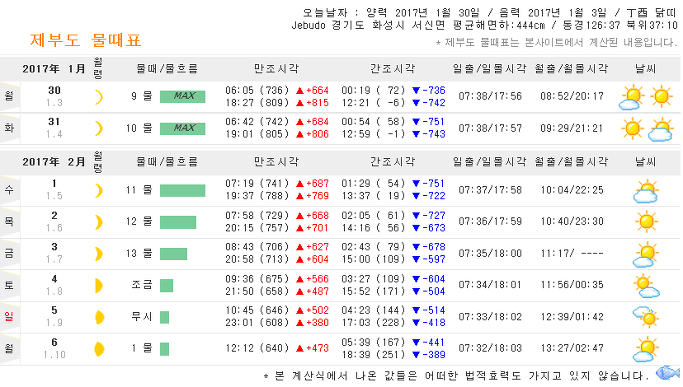Click the high tide time 21:50 (658)
683x387 pixels.
tap(257, 291)
